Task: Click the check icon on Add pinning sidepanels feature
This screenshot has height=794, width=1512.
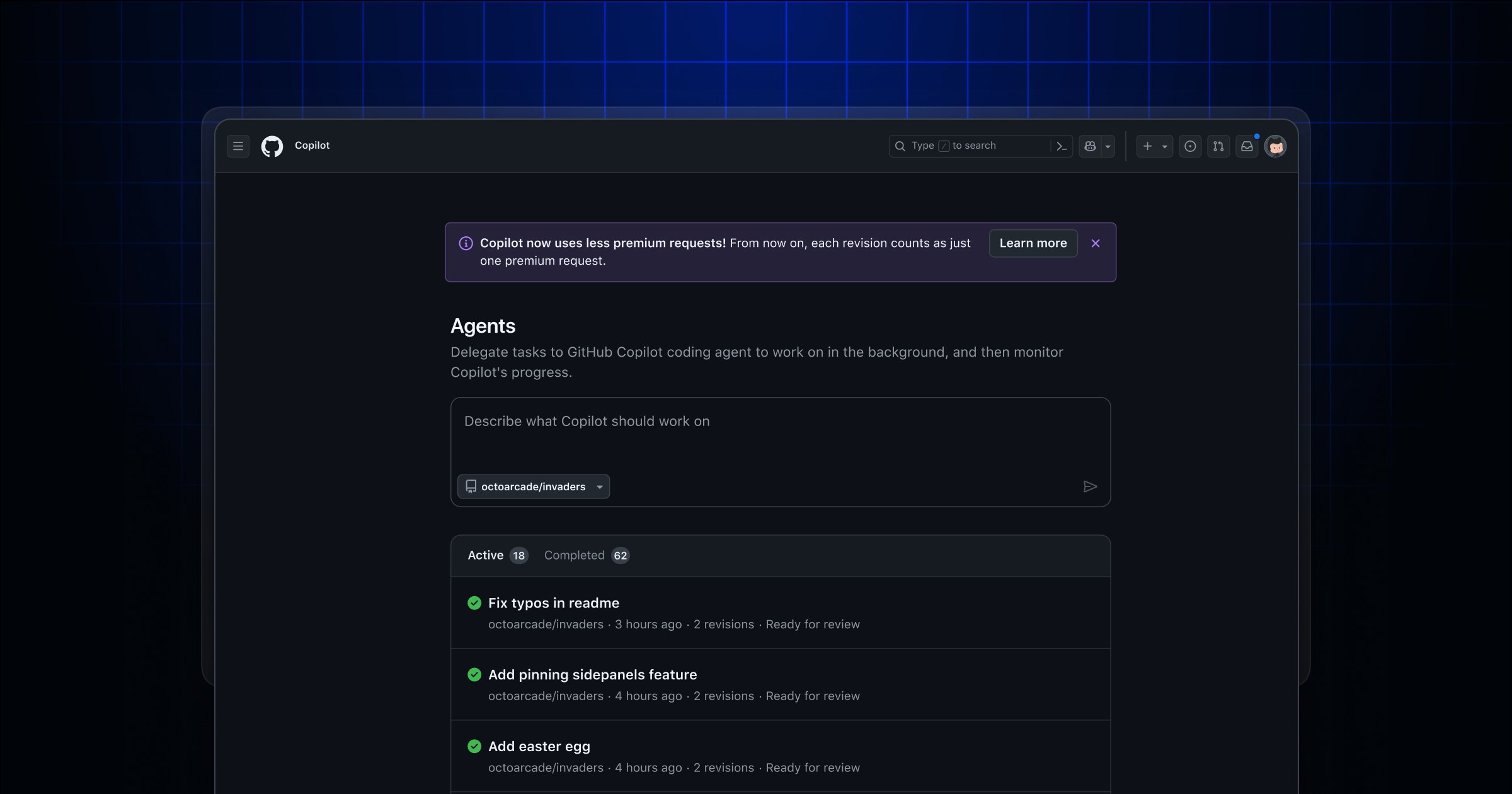Action: click(474, 674)
